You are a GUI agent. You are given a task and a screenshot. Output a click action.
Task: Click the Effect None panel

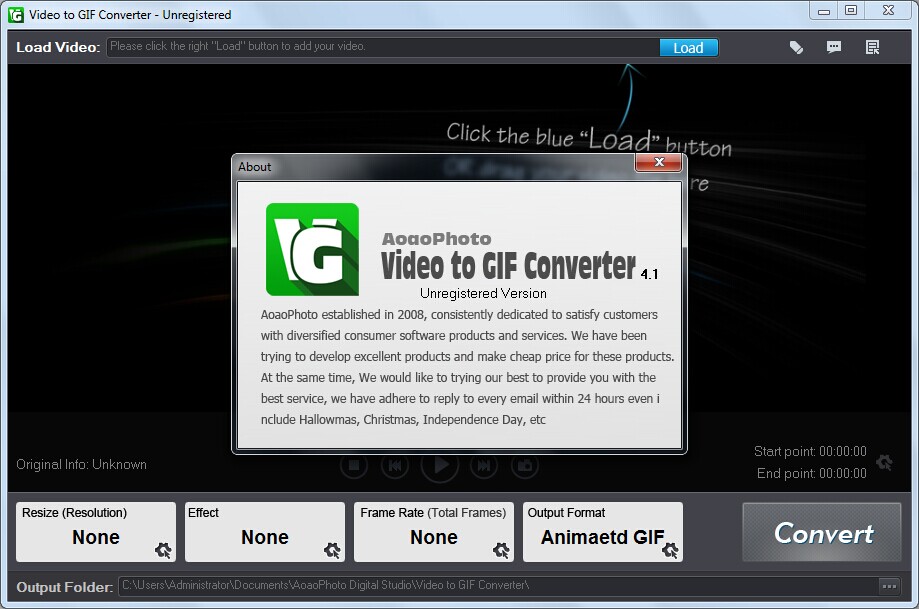click(x=265, y=532)
